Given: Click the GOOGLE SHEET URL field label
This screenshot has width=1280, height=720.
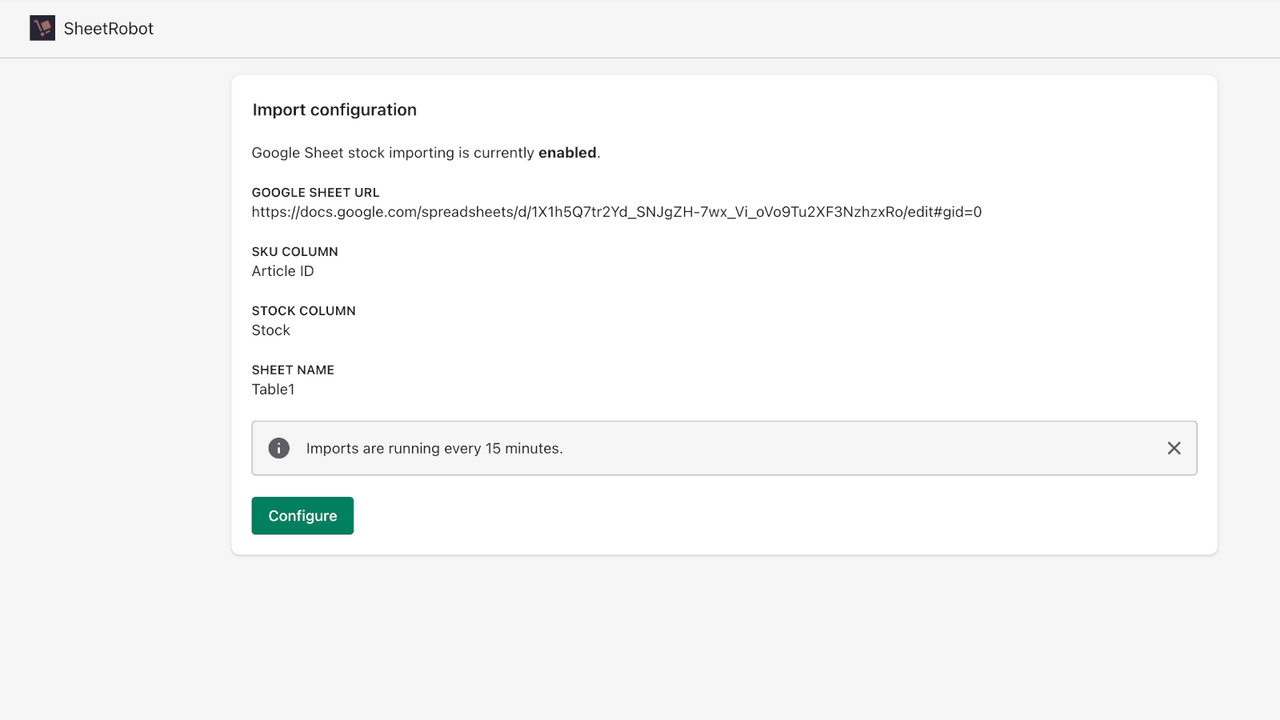Looking at the screenshot, I should [x=315, y=192].
